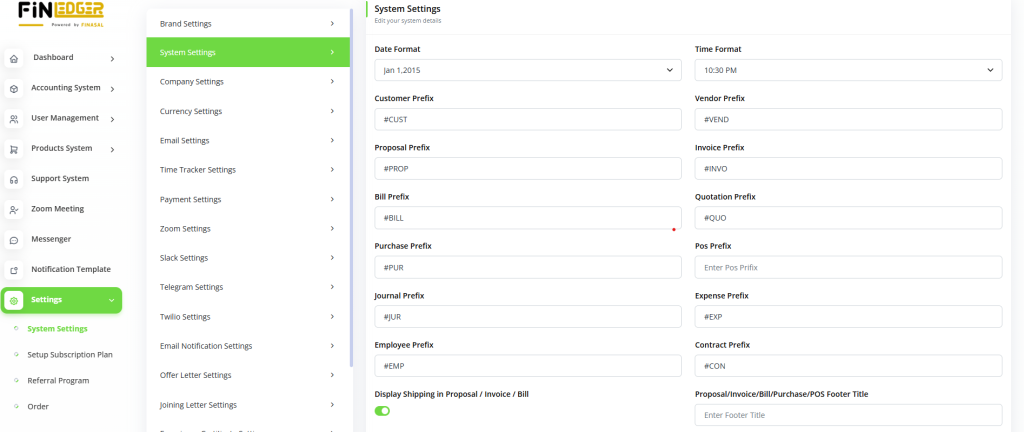1024x432 pixels.
Task: Click the Footer Title input field
Action: [x=847, y=415]
